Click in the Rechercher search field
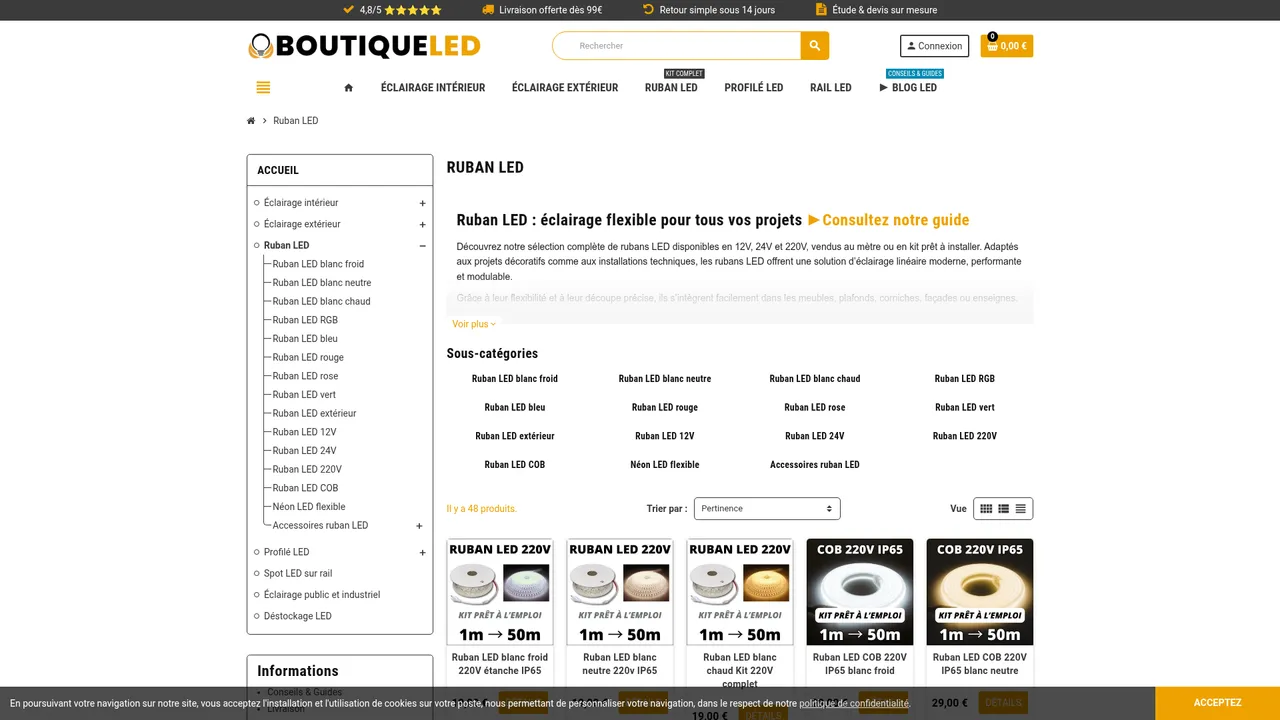 676,46
